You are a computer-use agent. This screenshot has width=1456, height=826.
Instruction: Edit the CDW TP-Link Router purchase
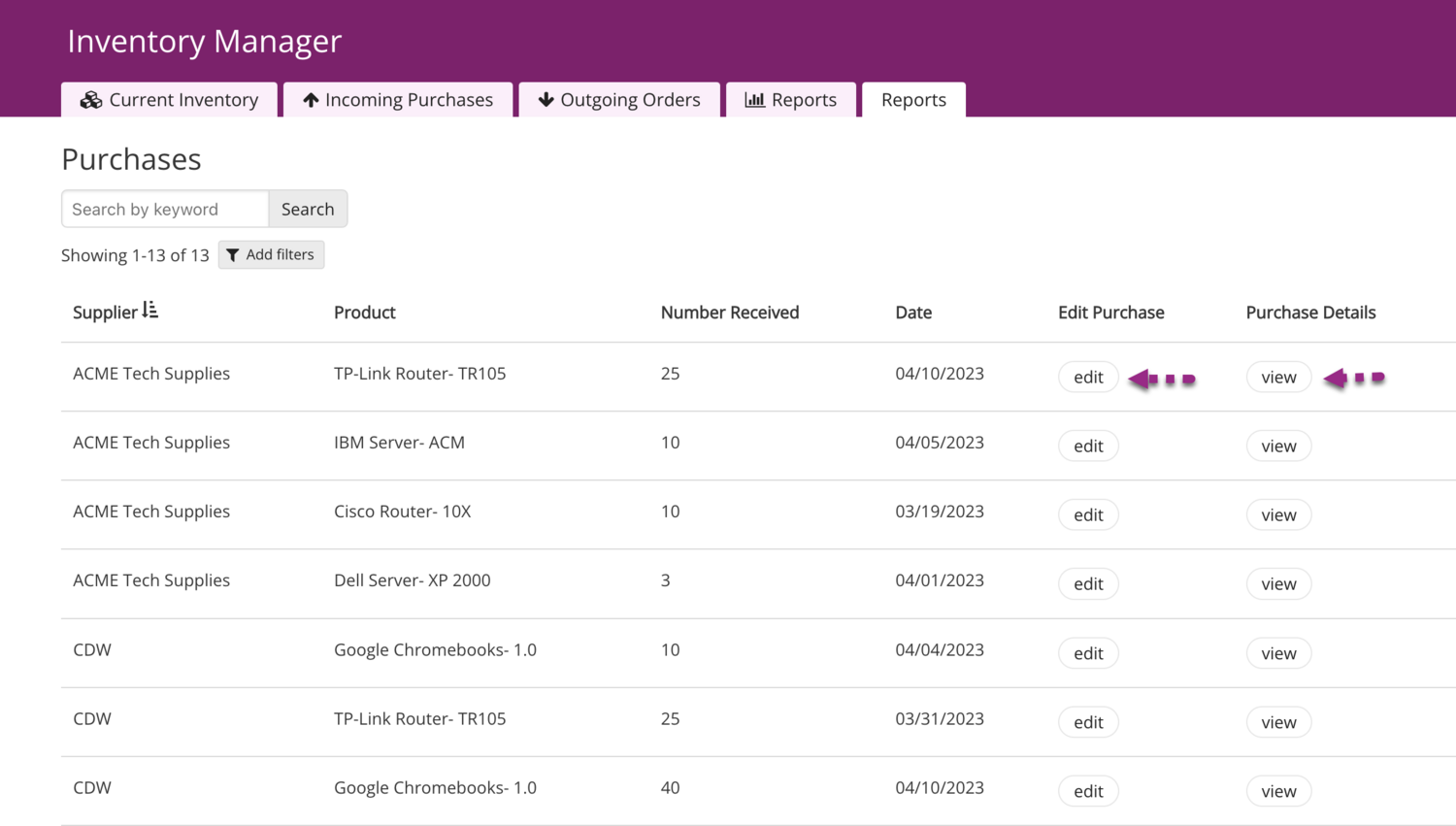(1088, 722)
